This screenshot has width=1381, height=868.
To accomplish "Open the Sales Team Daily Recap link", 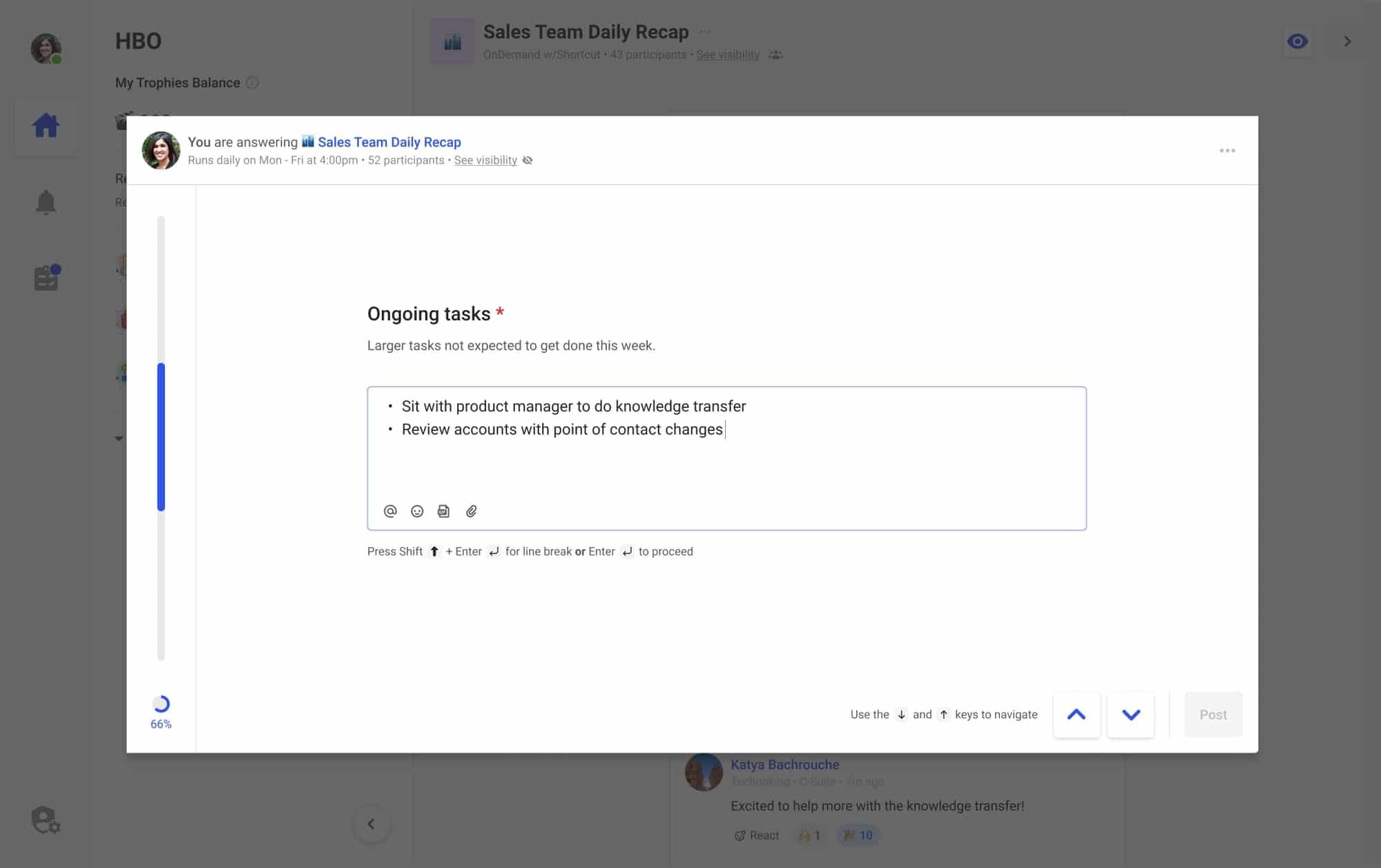I will [x=389, y=142].
